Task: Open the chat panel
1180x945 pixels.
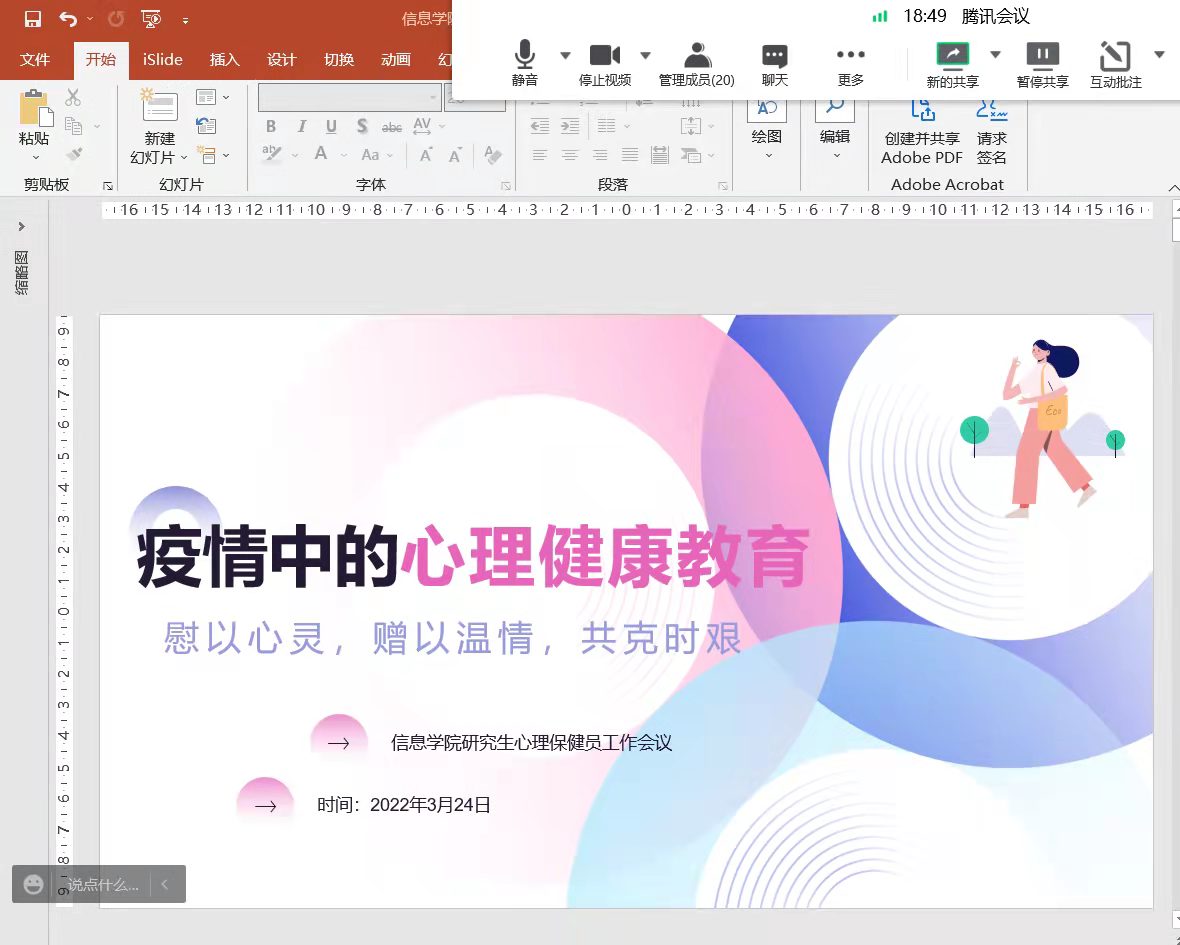Action: pos(774,60)
